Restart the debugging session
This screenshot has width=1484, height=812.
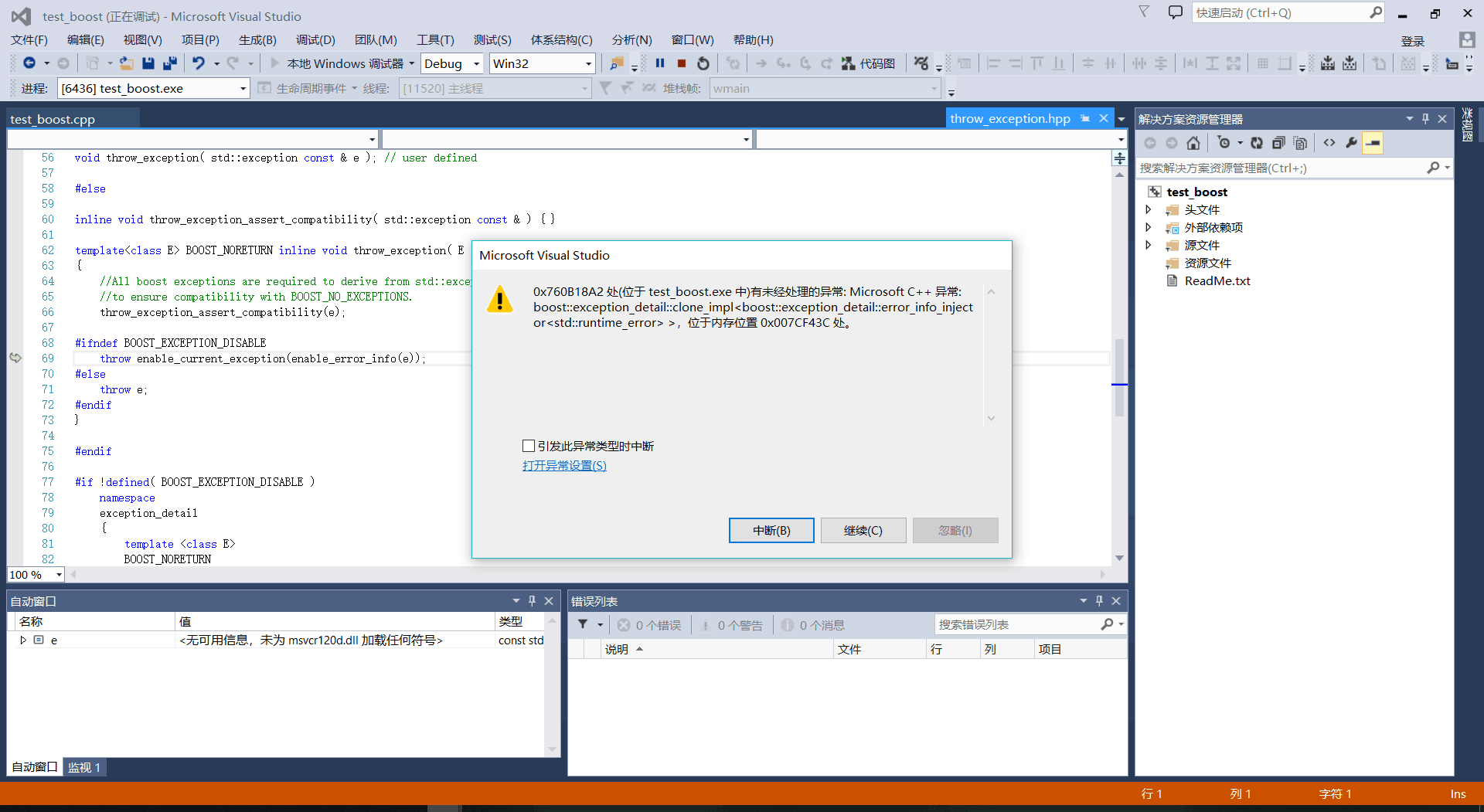click(703, 63)
